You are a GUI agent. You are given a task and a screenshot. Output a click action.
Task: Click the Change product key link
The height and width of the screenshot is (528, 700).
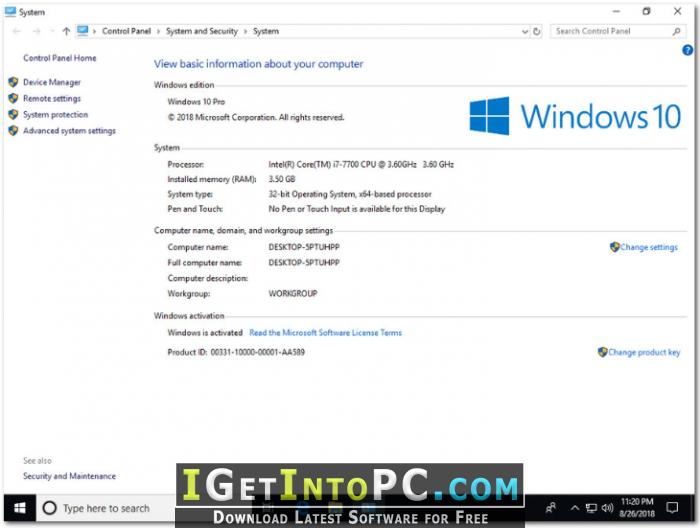coord(644,352)
